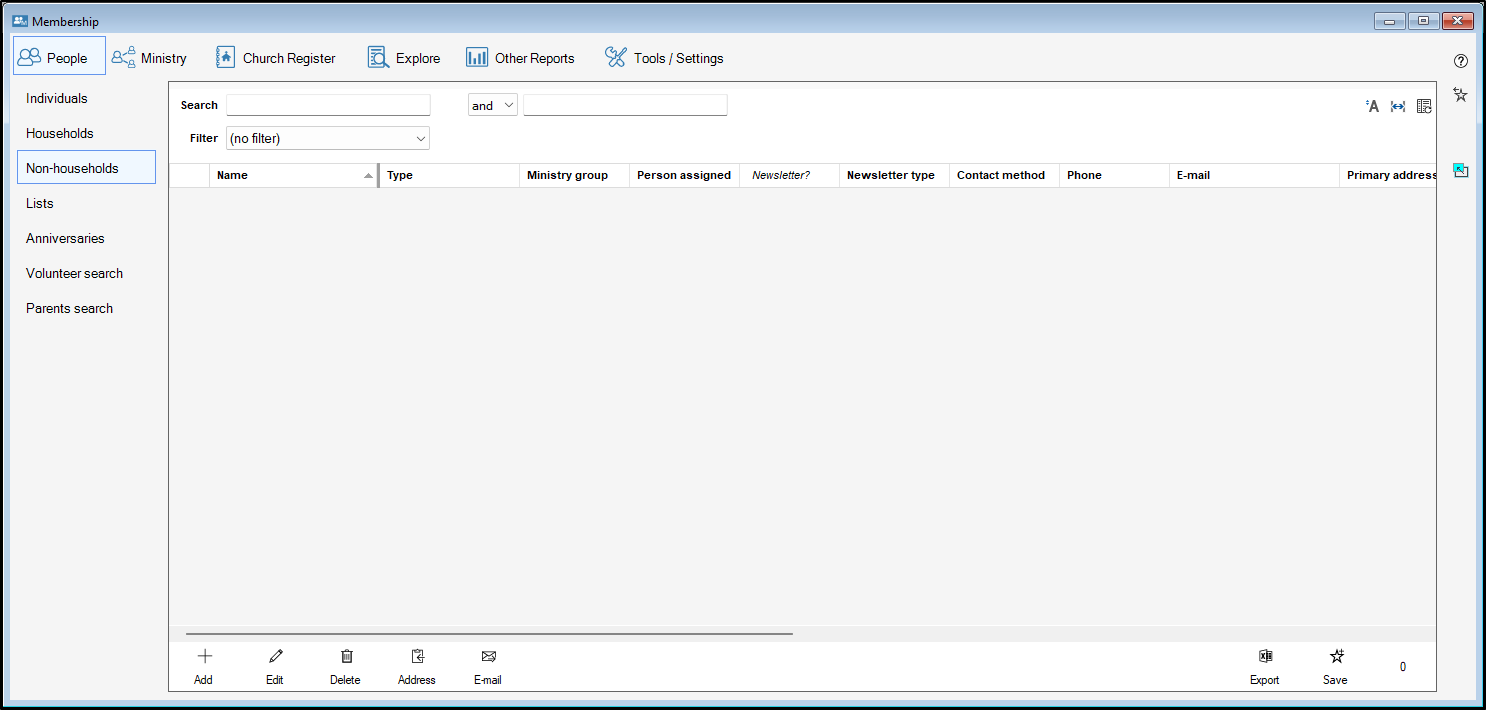Viewport: 1486px width, 710px height.
Task: Click the Add record plus icon
Action: (x=204, y=657)
